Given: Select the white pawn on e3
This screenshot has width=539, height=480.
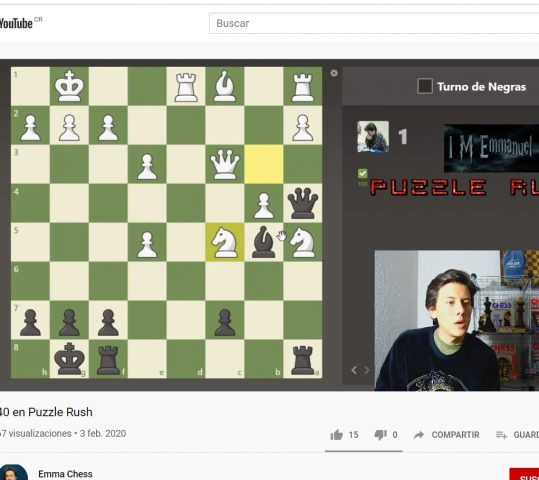Looking at the screenshot, I should (147, 167).
